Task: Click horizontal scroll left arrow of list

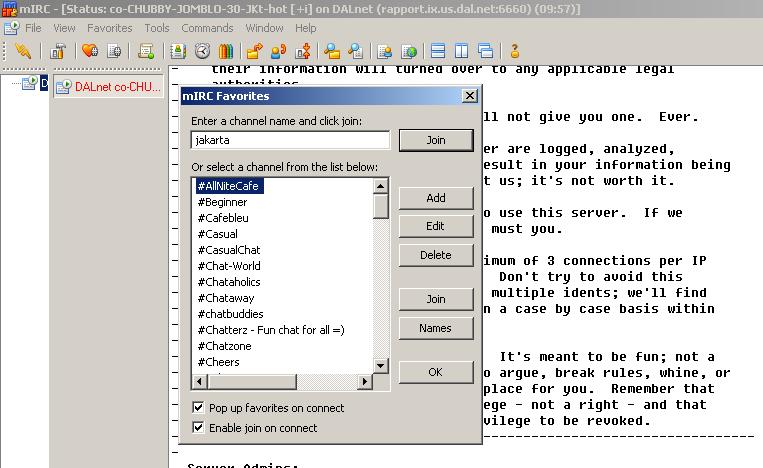Action: coord(199,382)
